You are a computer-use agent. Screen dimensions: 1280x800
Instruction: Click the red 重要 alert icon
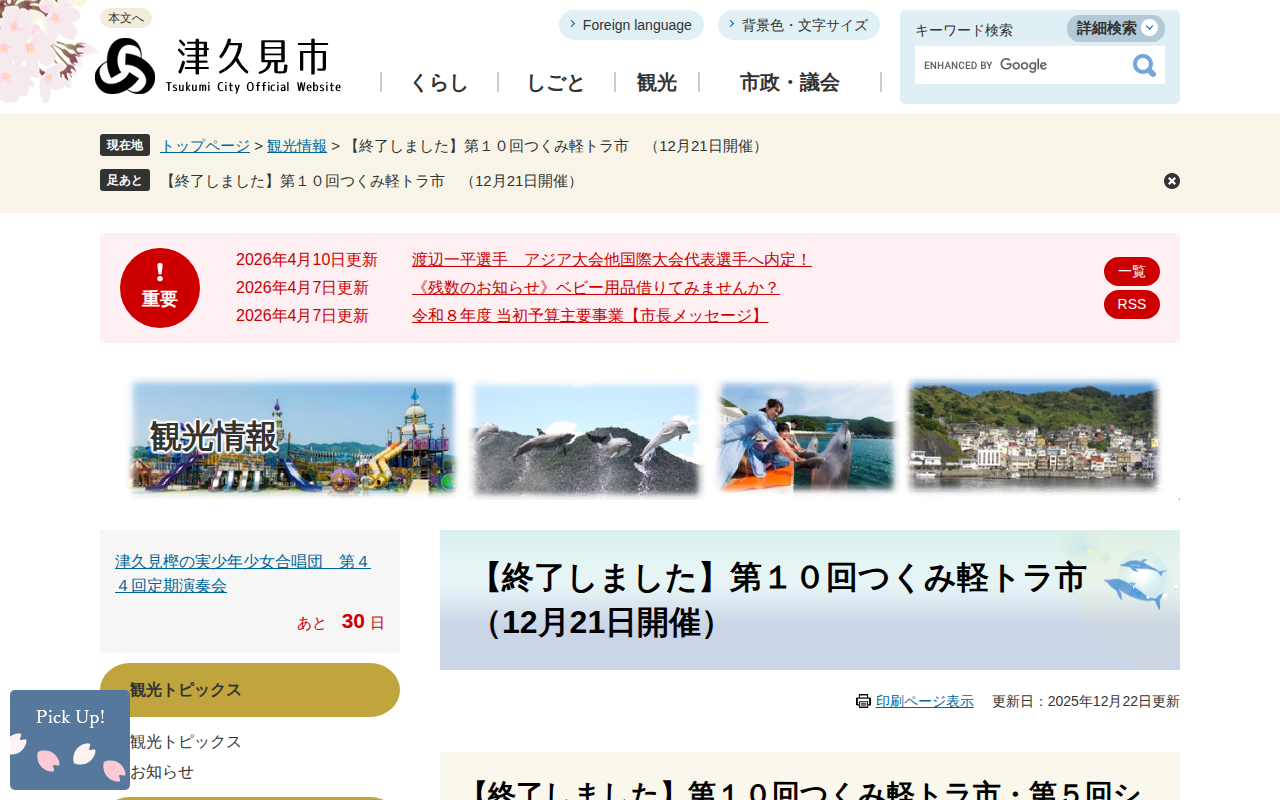(x=160, y=288)
